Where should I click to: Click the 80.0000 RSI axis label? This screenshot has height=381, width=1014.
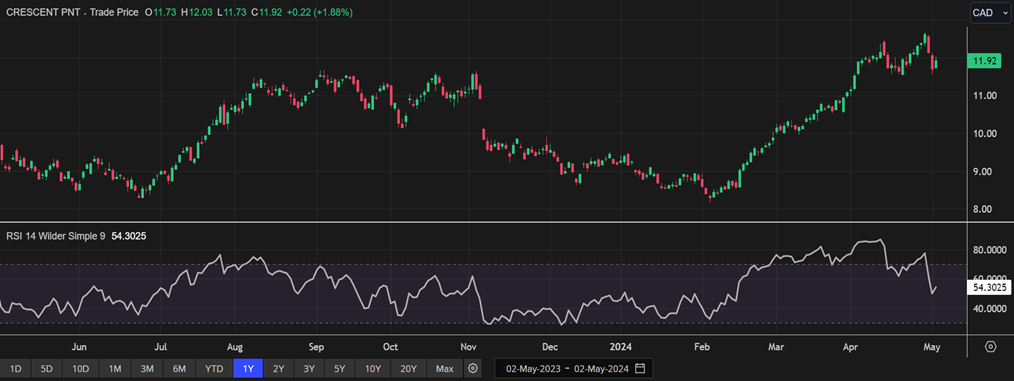[x=989, y=250]
